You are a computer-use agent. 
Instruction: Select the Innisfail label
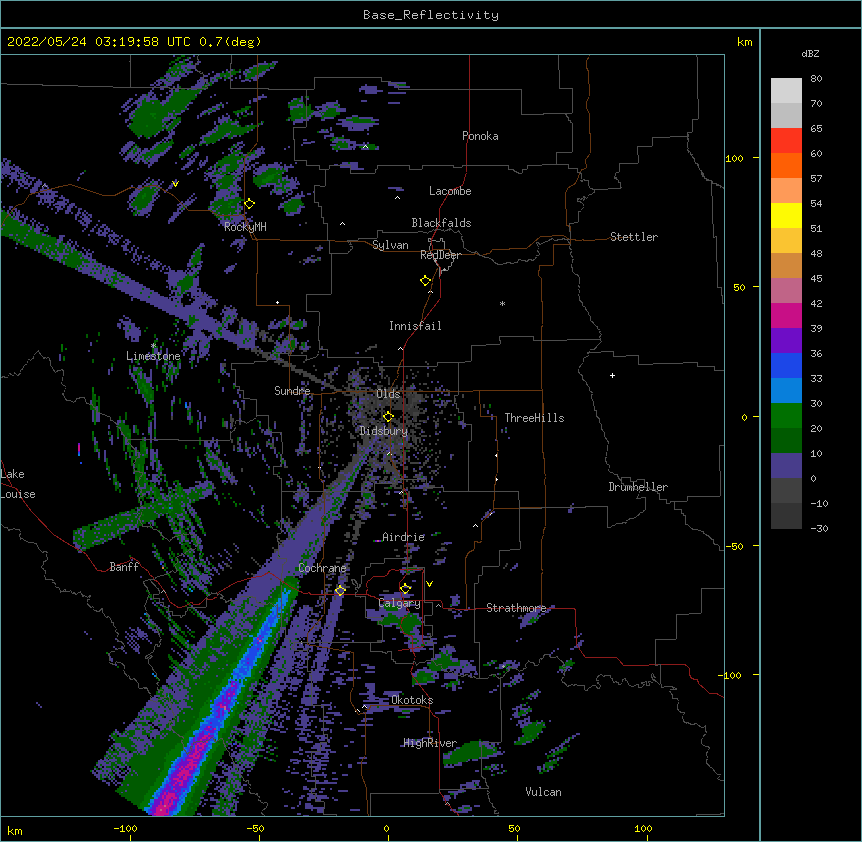[415, 326]
